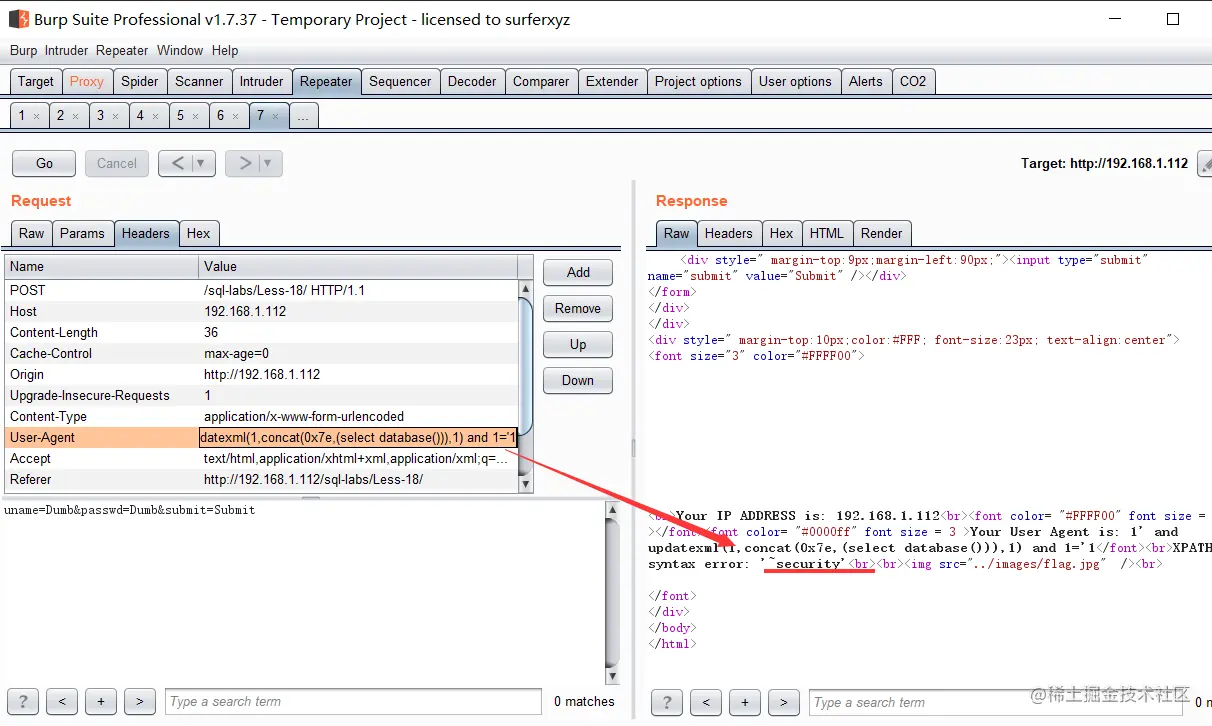Open the Repeater menu
The width and height of the screenshot is (1212, 726).
(x=122, y=50)
